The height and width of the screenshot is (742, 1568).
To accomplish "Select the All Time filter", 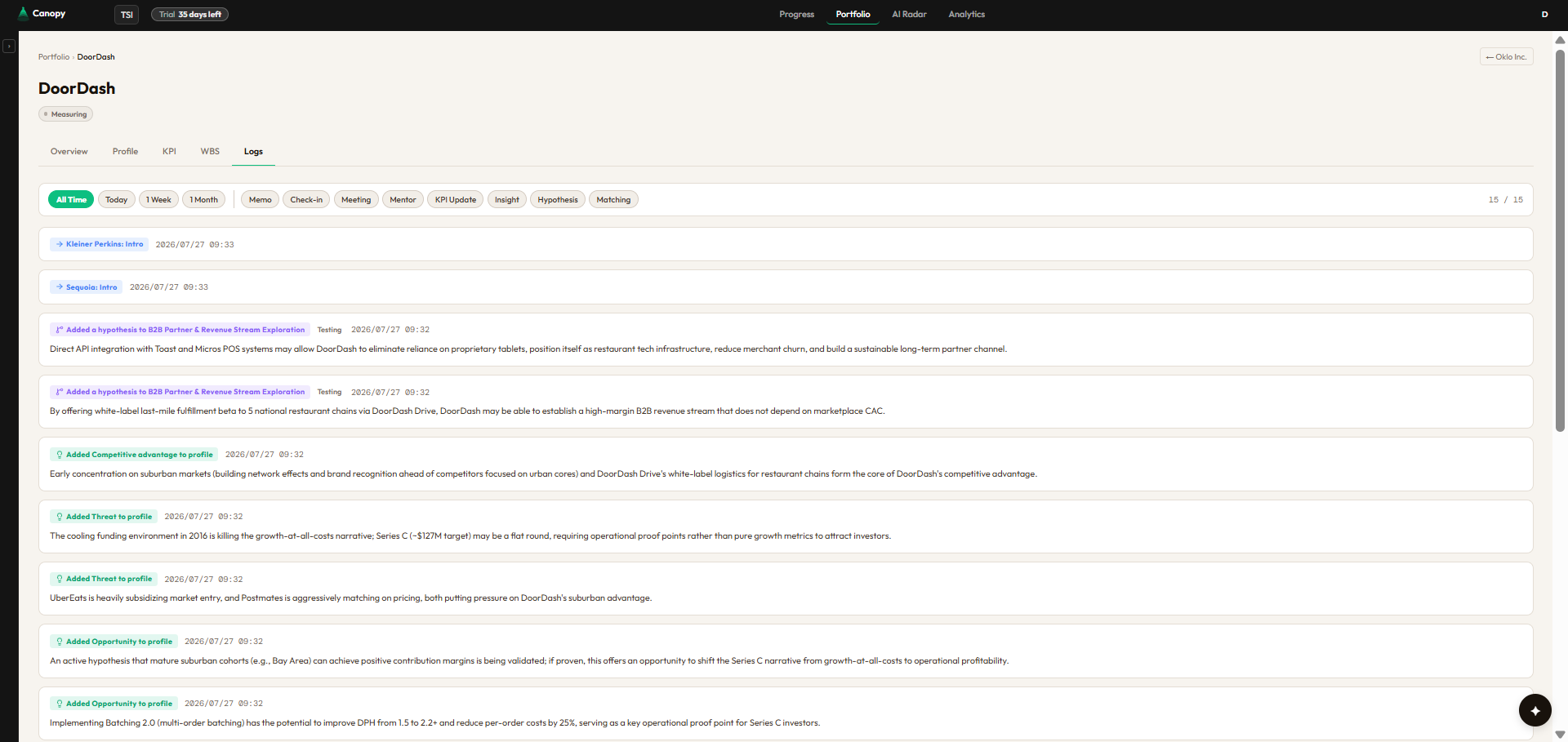I will pyautogui.click(x=71, y=199).
